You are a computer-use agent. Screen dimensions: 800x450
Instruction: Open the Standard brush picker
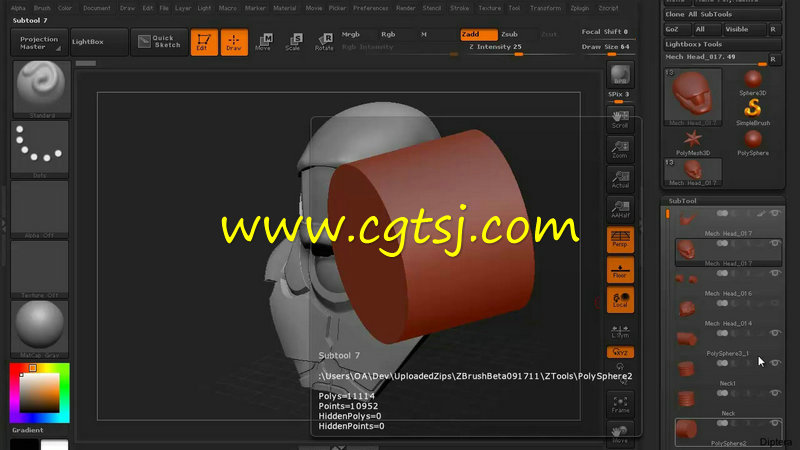(x=41, y=89)
